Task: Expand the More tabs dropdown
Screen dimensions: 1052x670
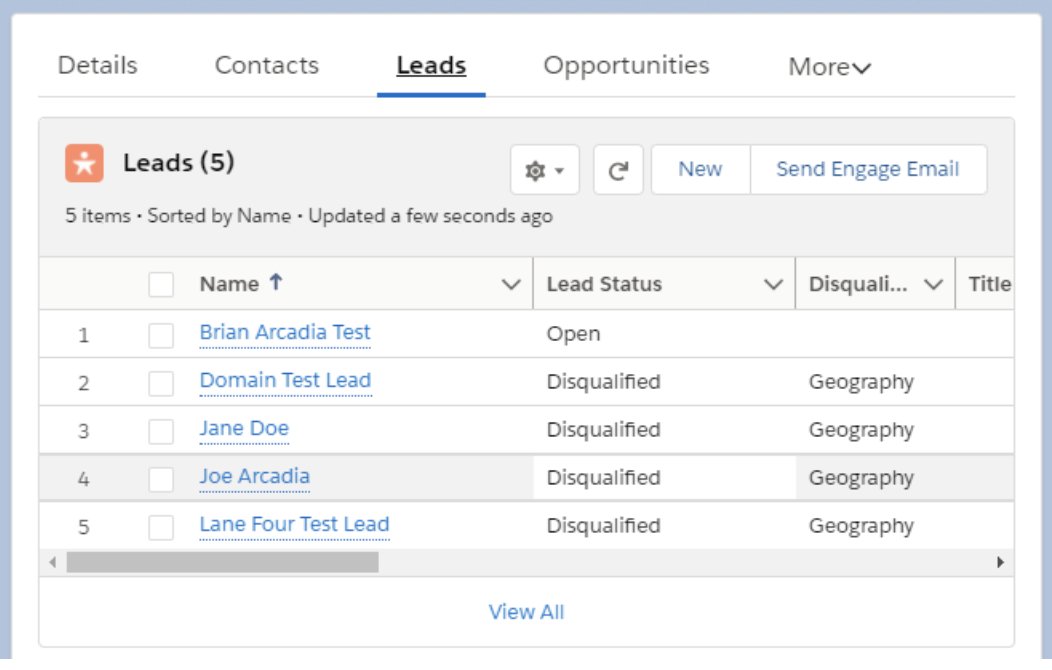Action: (829, 67)
